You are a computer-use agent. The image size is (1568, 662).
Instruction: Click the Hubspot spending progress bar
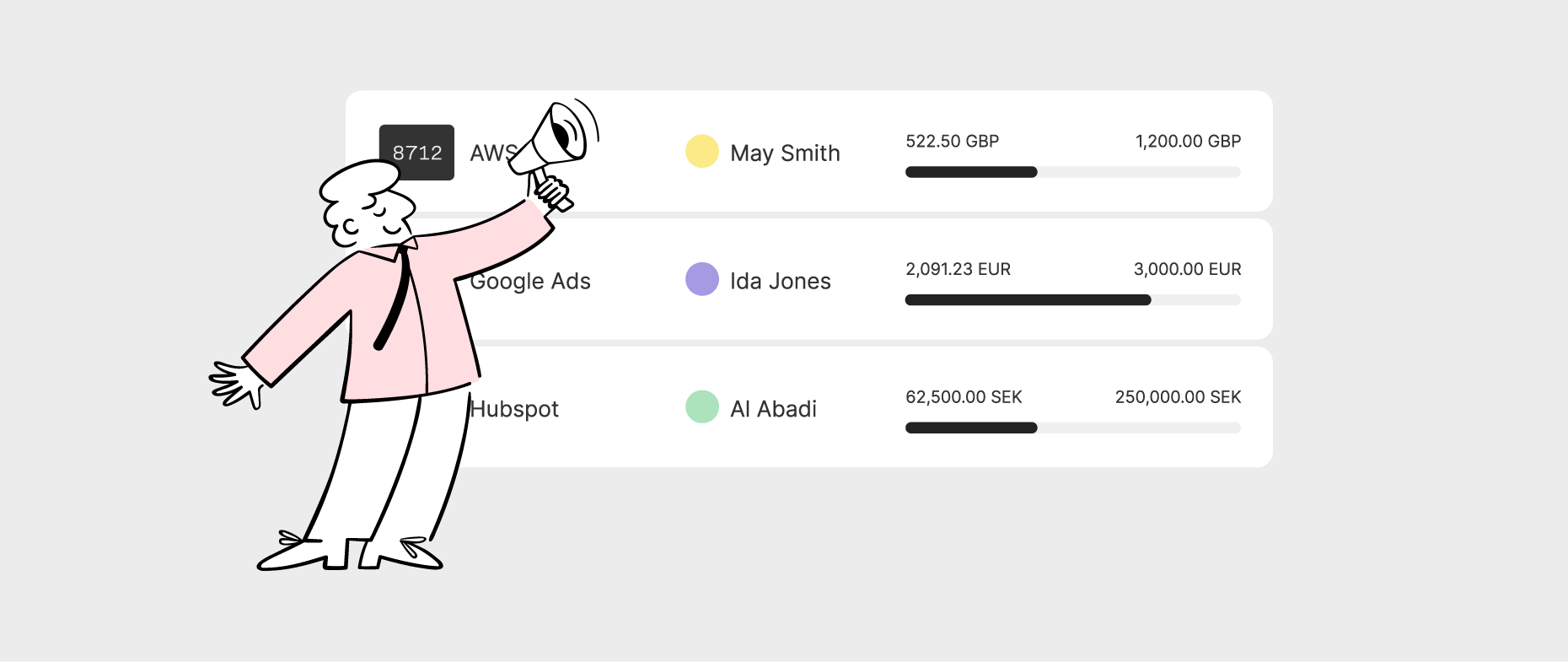(x=1072, y=428)
